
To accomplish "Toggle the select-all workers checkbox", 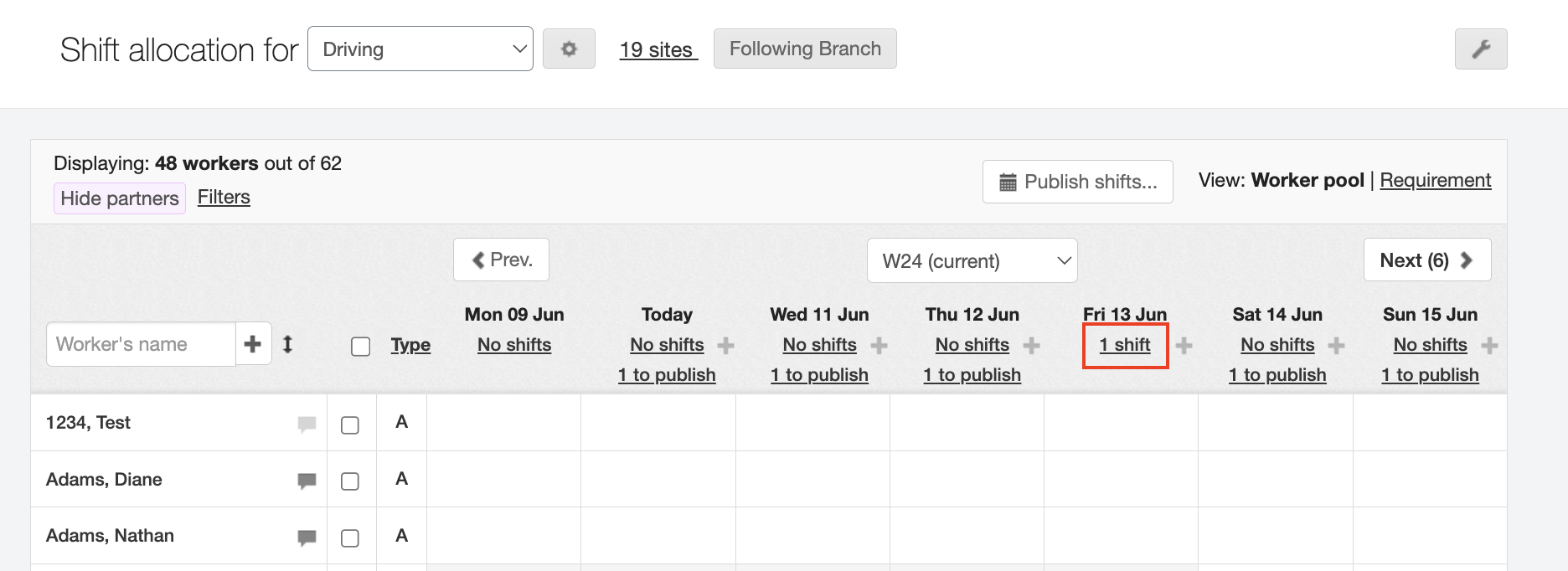I will pyautogui.click(x=361, y=347).
